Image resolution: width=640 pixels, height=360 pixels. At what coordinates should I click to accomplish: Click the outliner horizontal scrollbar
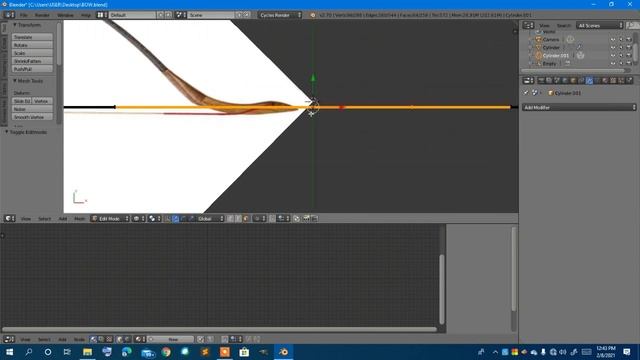click(574, 71)
